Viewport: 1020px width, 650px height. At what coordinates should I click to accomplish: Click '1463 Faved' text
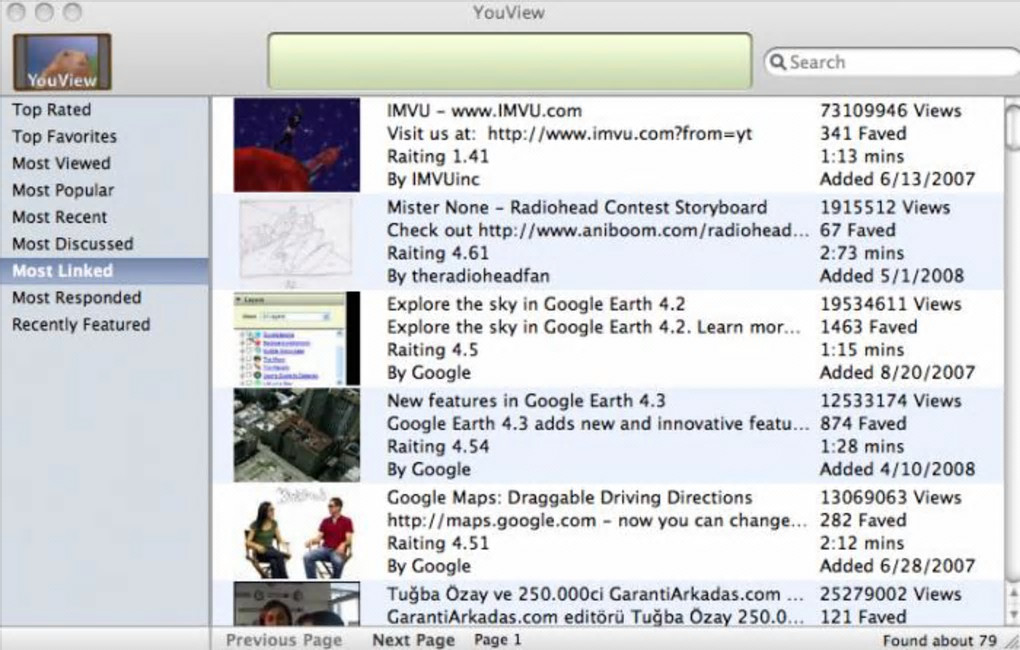click(x=868, y=327)
